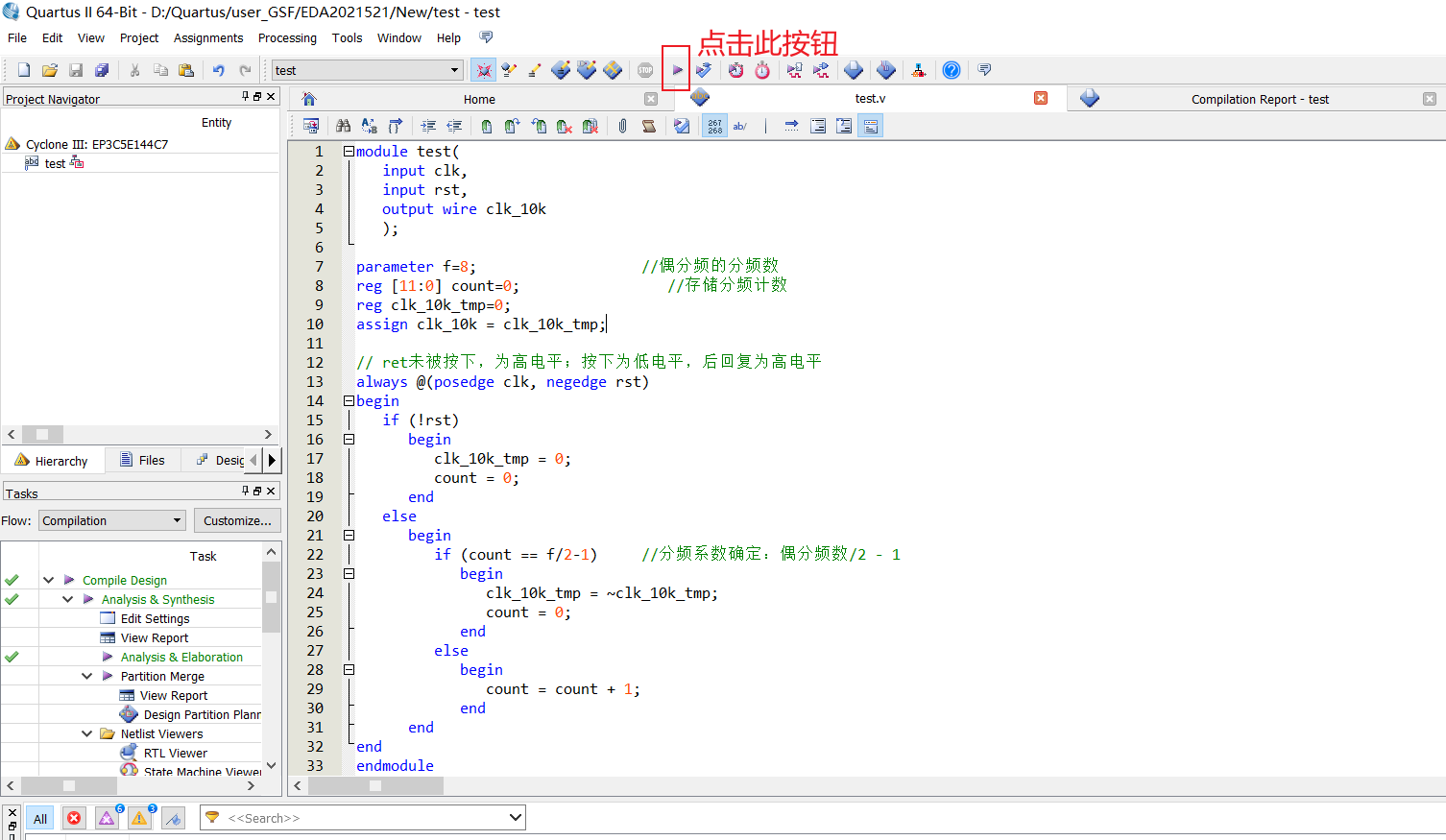Click the Open file folder icon
The image size is (1446, 840).
(50, 70)
